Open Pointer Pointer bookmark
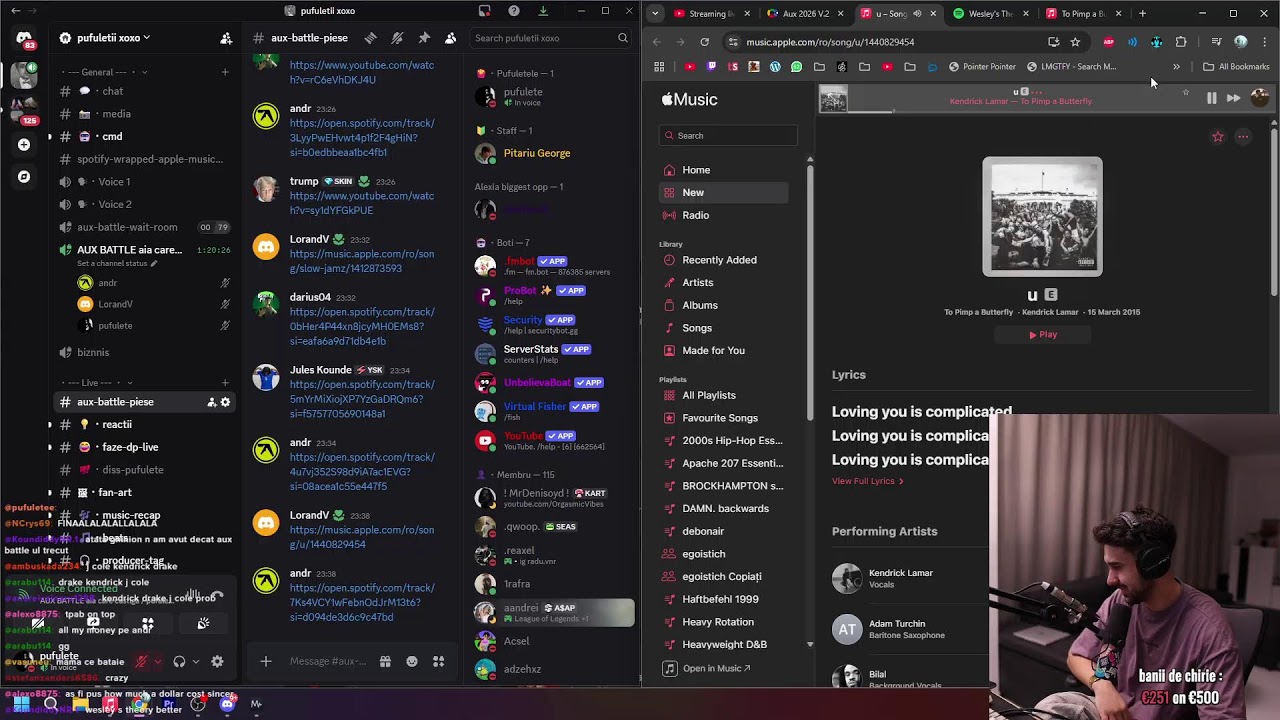The height and width of the screenshot is (720, 1280). tap(981, 67)
